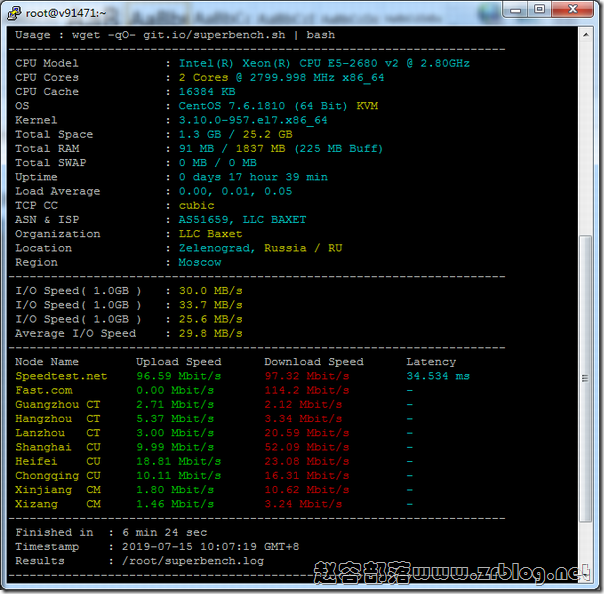Click the I/O speed '25.6 MB/s'
This screenshot has width=604, height=594.
click(211, 319)
